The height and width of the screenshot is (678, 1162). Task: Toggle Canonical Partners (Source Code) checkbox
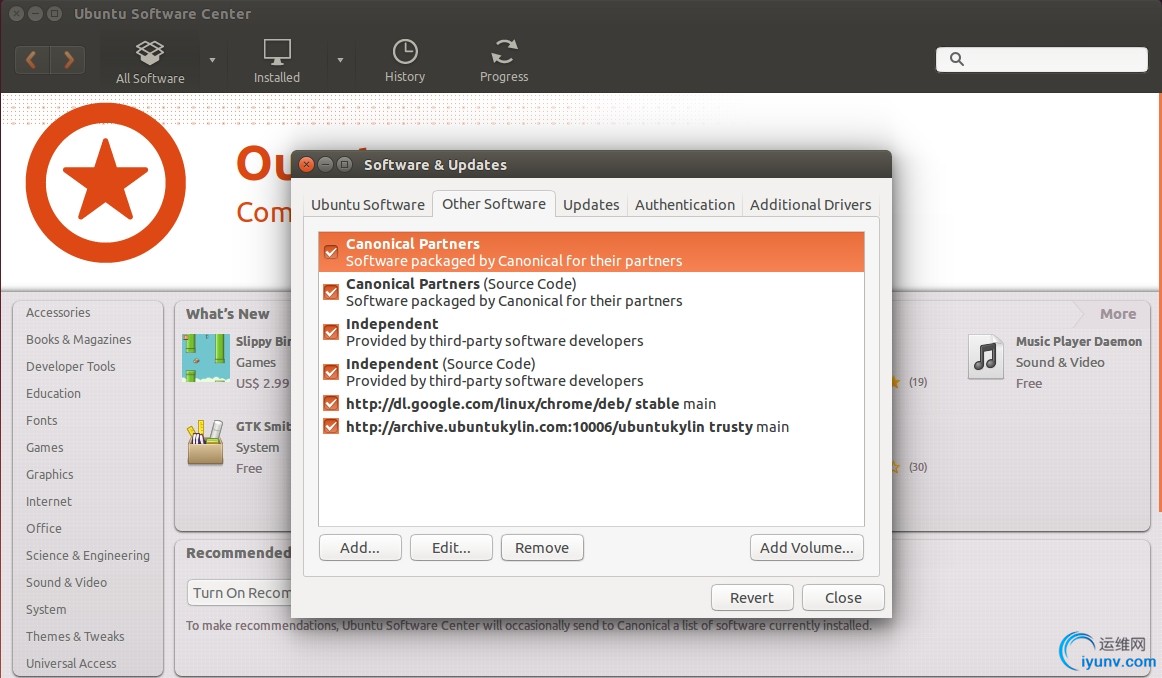tap(331, 292)
